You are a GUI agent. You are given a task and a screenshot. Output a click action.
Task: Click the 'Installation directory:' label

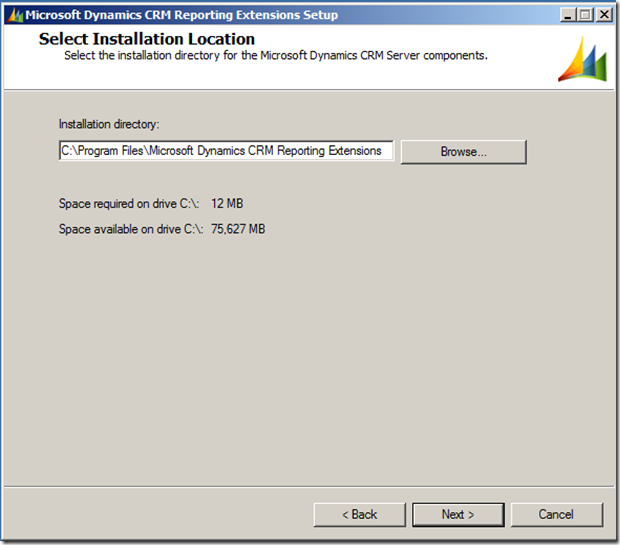[109, 124]
